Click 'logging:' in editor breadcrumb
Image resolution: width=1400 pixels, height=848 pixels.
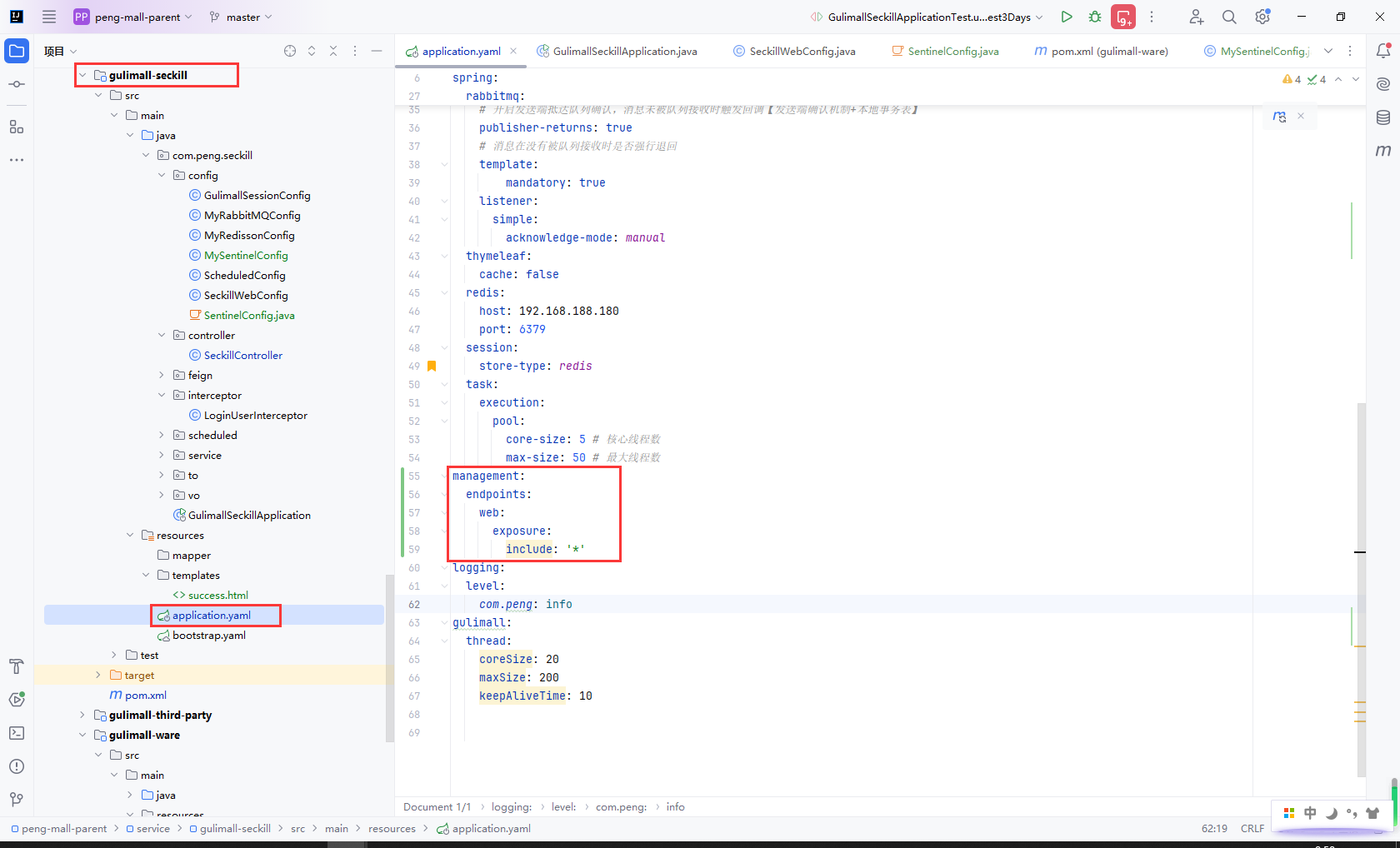(x=512, y=806)
